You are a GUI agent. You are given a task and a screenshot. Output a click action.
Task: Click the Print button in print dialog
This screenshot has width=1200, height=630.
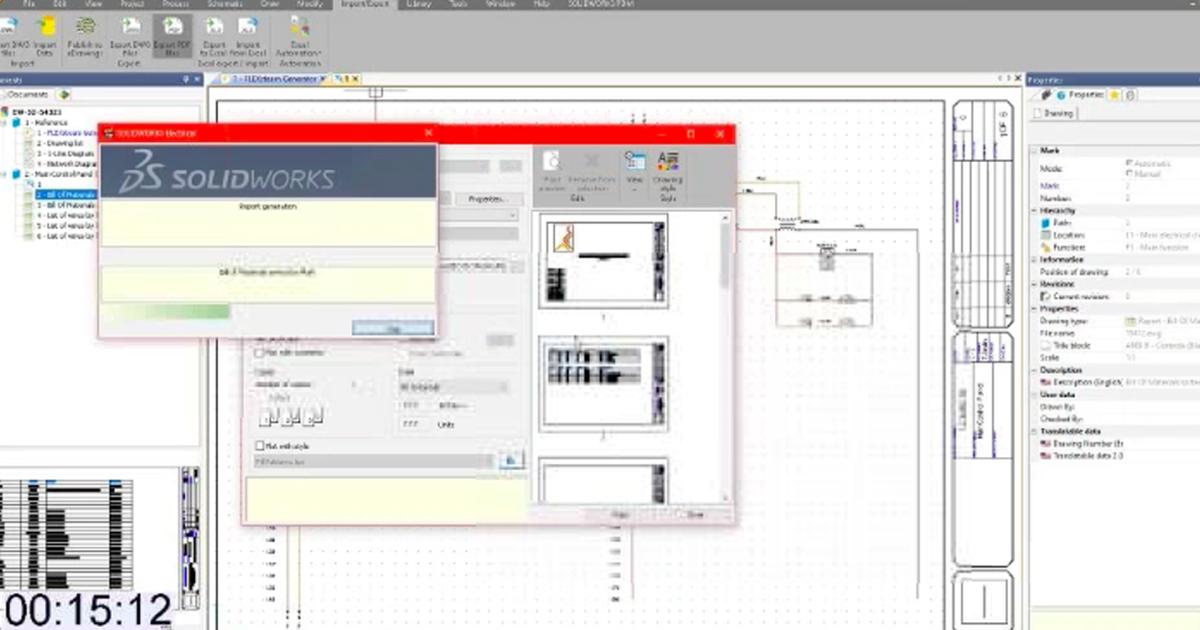[620, 514]
